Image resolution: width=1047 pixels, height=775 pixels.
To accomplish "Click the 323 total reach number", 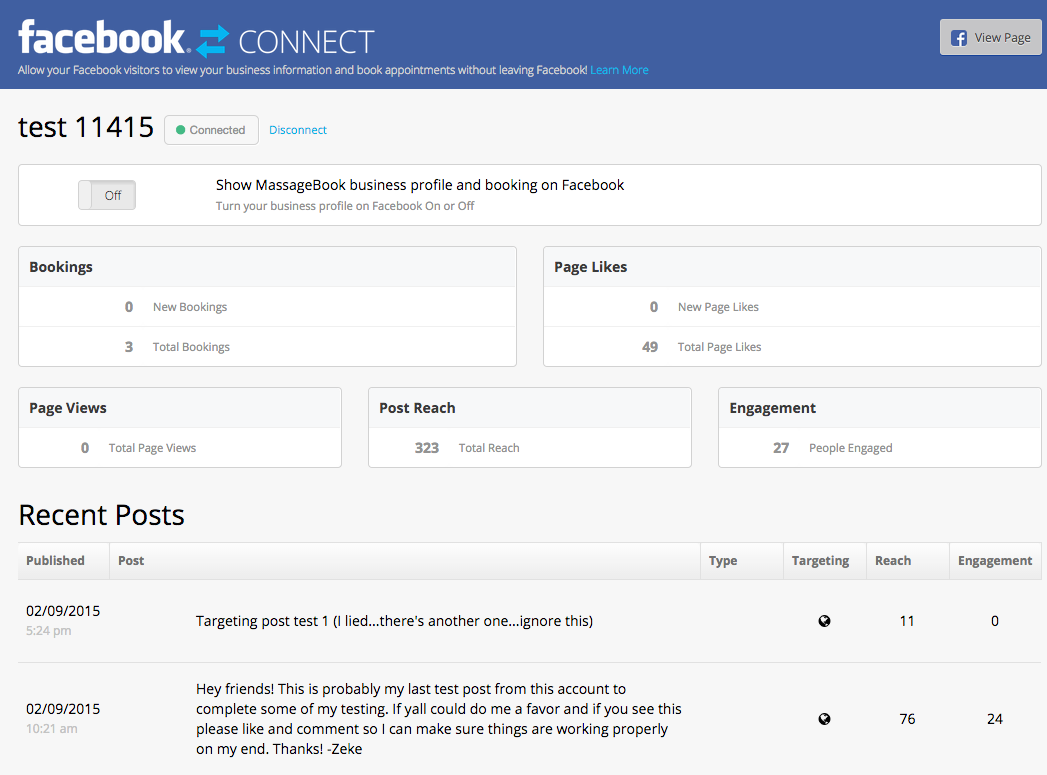I will [427, 448].
